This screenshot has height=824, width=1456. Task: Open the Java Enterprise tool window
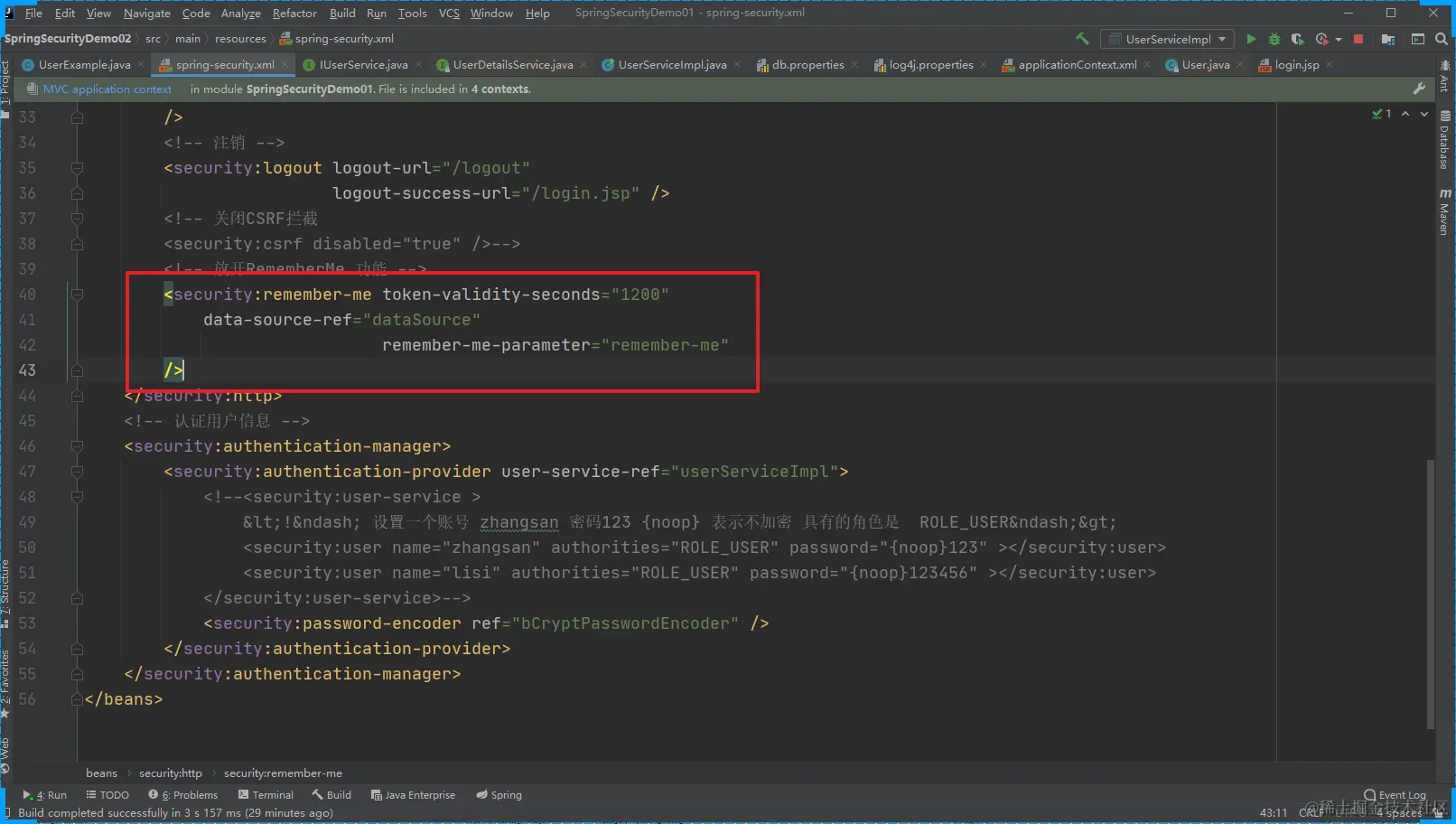pyautogui.click(x=413, y=795)
